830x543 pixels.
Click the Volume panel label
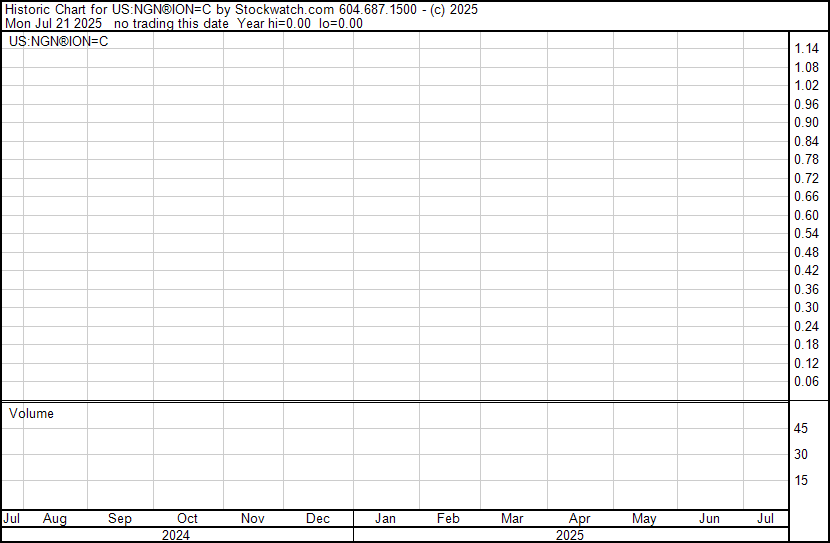click(x=31, y=413)
